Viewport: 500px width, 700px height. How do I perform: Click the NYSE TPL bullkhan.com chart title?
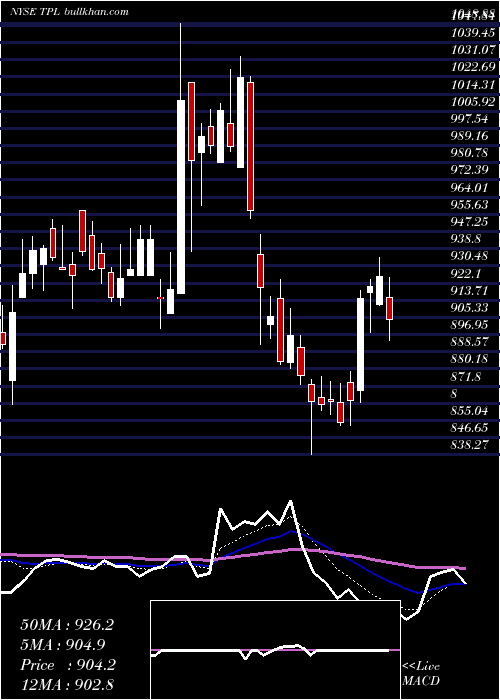(x=69, y=12)
